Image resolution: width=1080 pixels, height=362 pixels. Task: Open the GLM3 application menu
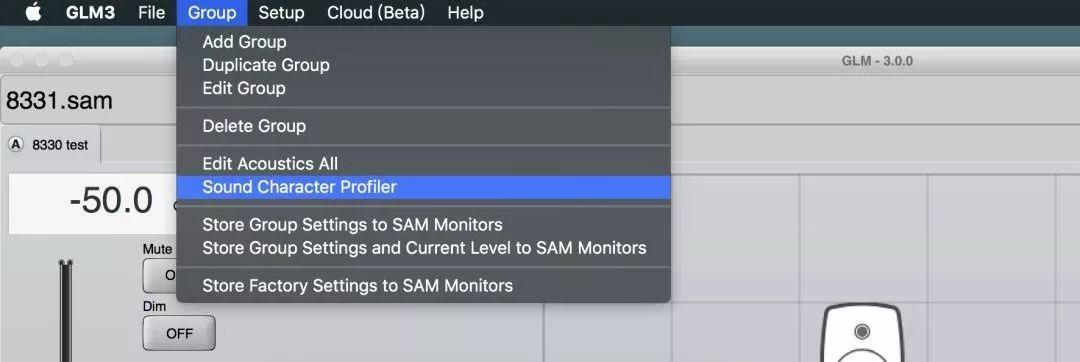click(x=90, y=12)
